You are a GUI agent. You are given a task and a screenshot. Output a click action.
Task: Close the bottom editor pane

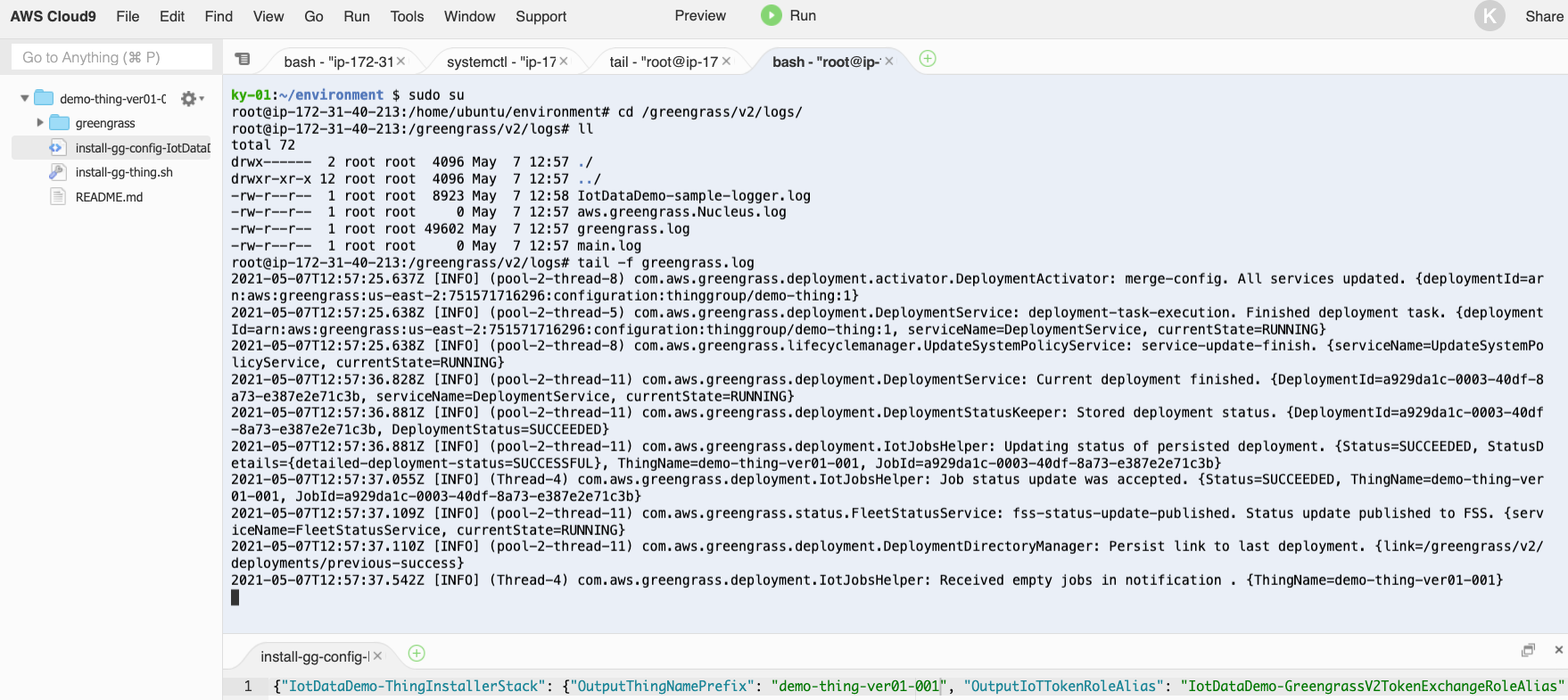pos(1558,650)
